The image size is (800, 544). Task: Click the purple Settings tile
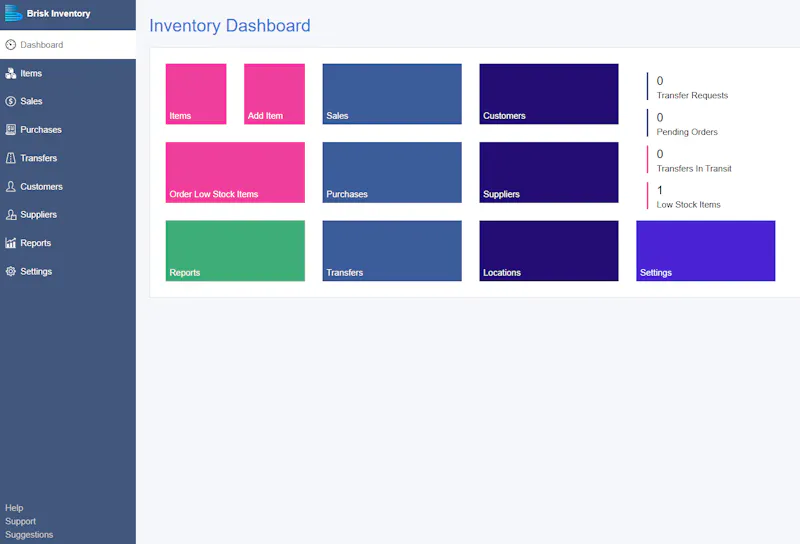(x=706, y=251)
